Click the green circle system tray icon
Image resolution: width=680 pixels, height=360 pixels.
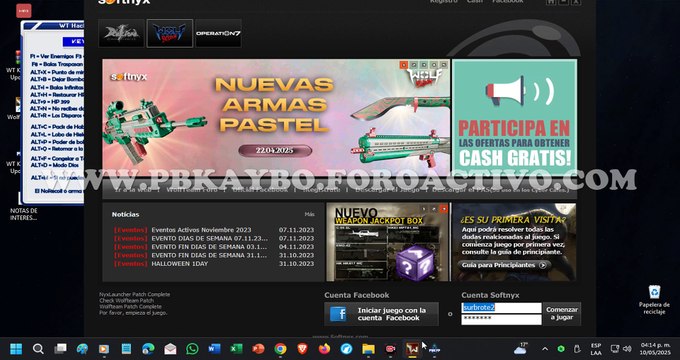tap(561, 349)
